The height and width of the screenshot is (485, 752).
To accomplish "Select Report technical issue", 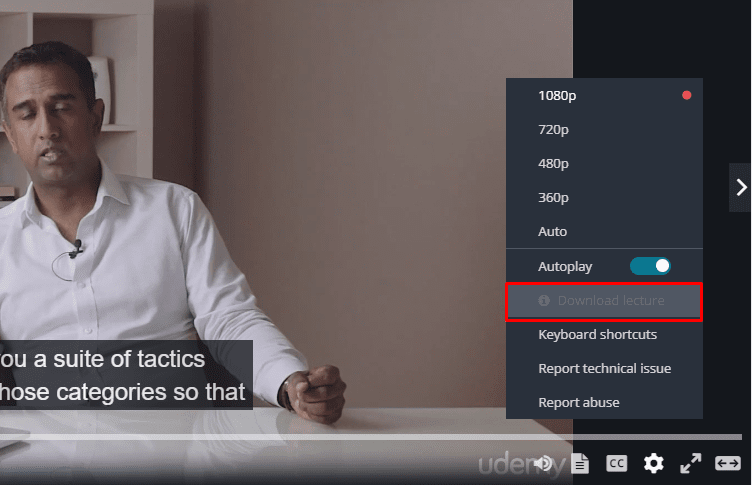I will click(x=604, y=368).
